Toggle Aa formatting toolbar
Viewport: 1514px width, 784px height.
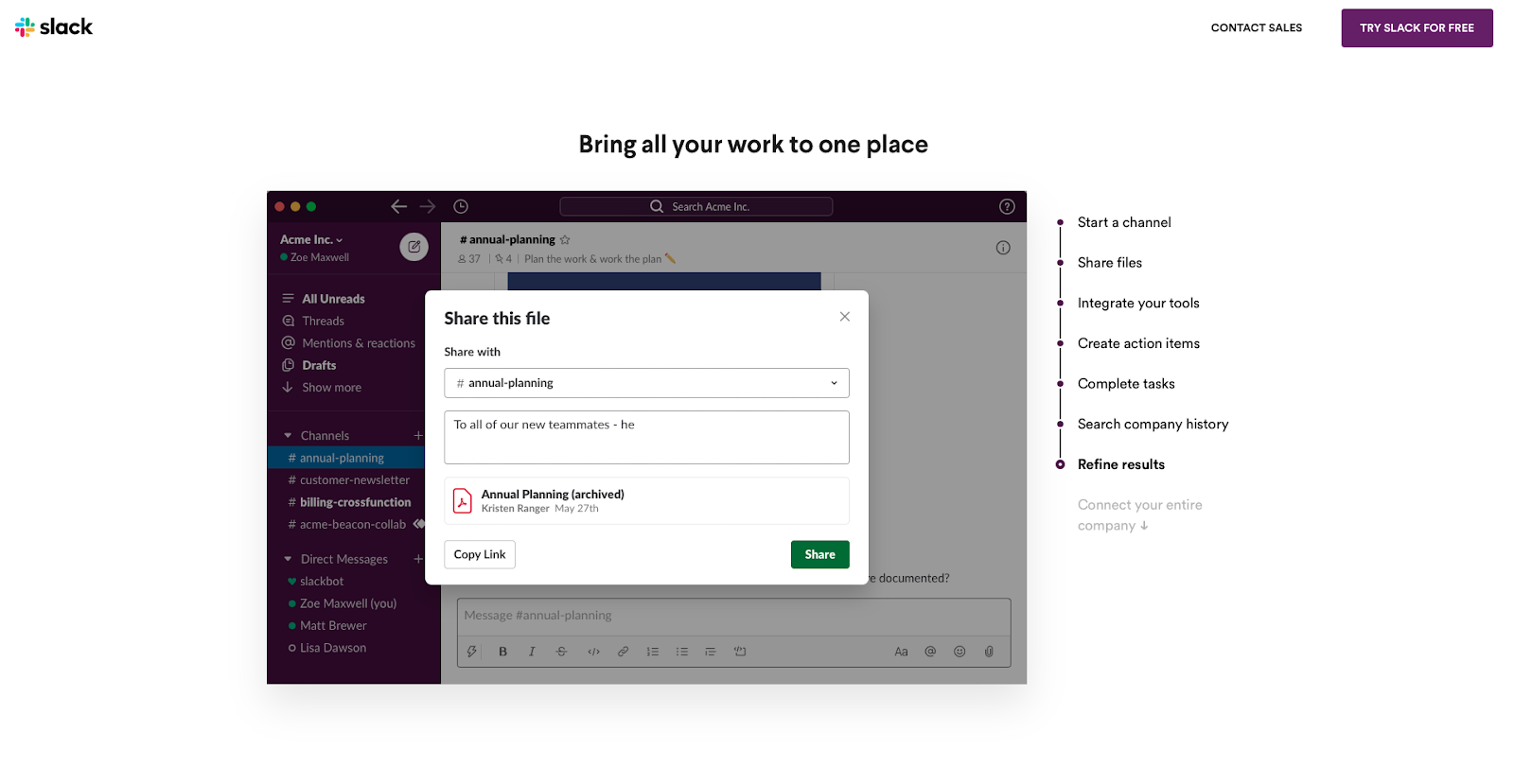pyautogui.click(x=901, y=652)
